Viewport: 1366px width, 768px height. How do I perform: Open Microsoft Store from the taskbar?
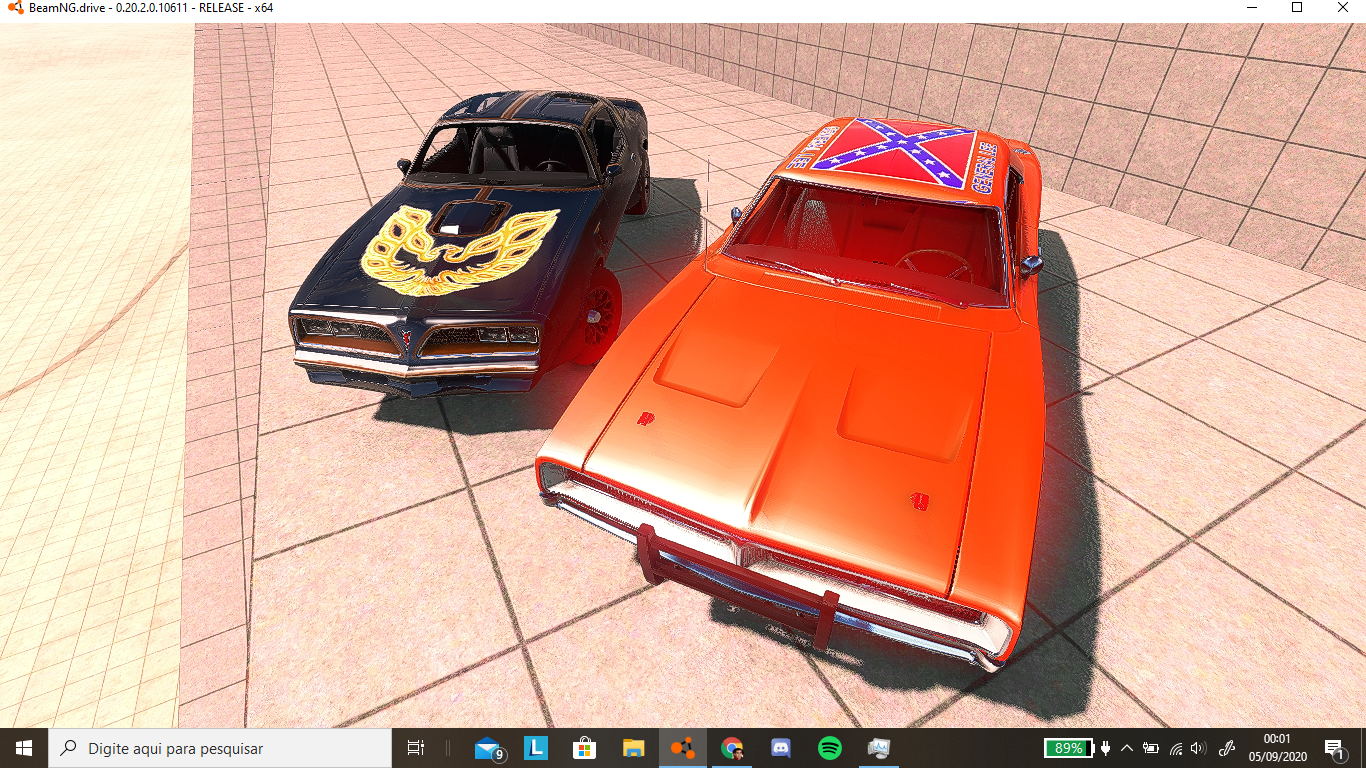coord(585,747)
